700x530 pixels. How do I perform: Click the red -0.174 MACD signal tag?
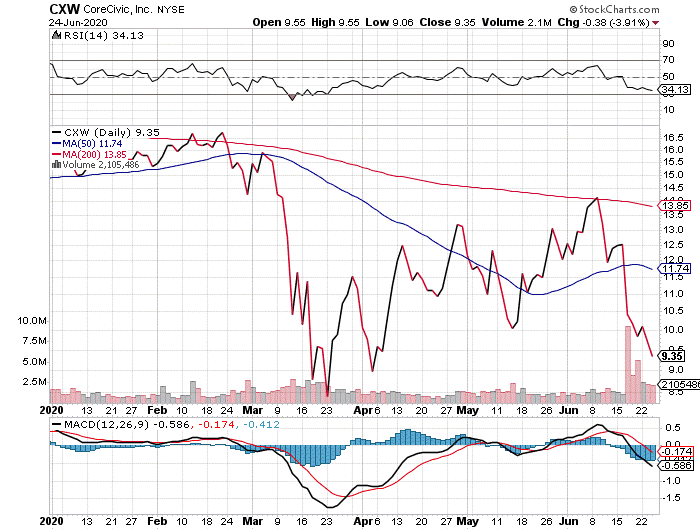click(676, 453)
